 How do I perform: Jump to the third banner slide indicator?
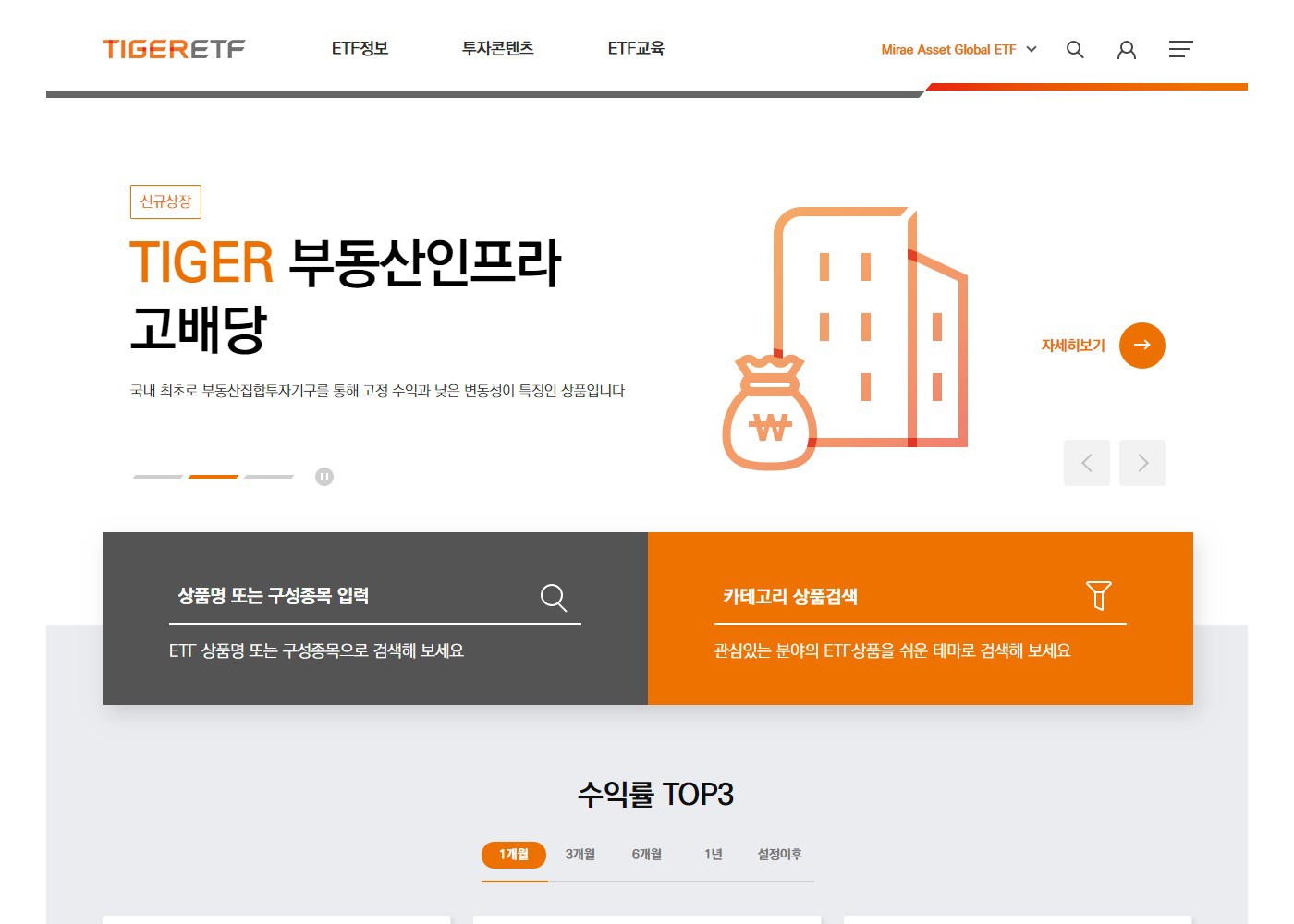click(x=269, y=477)
